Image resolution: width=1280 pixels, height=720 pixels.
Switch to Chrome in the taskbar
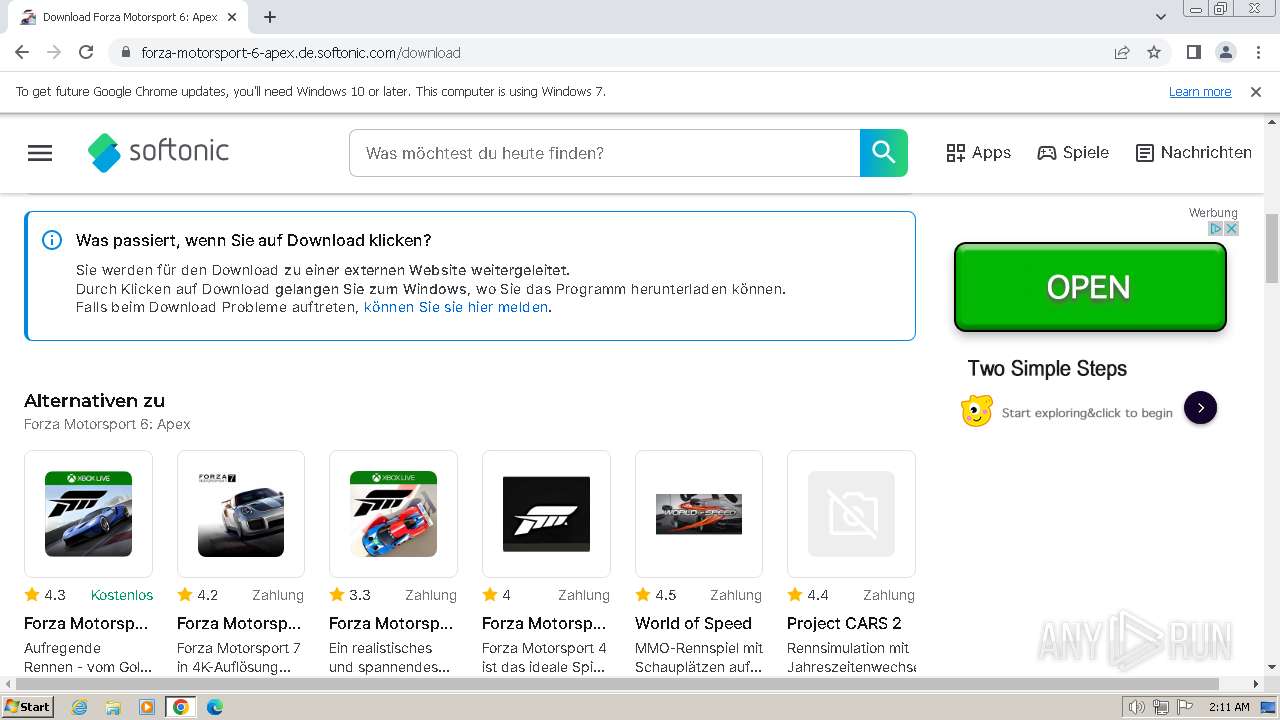tap(181, 707)
